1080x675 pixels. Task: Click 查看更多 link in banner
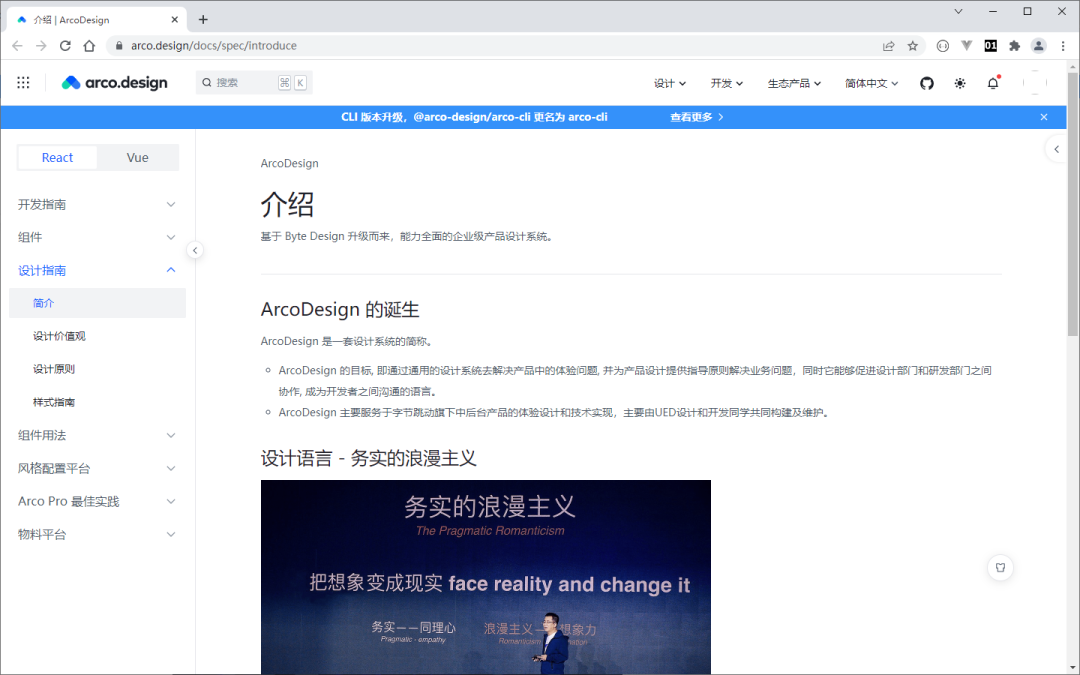click(696, 117)
